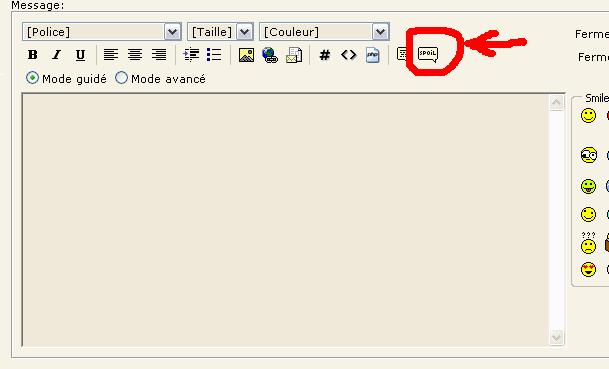Align text to the left

tap(111, 55)
